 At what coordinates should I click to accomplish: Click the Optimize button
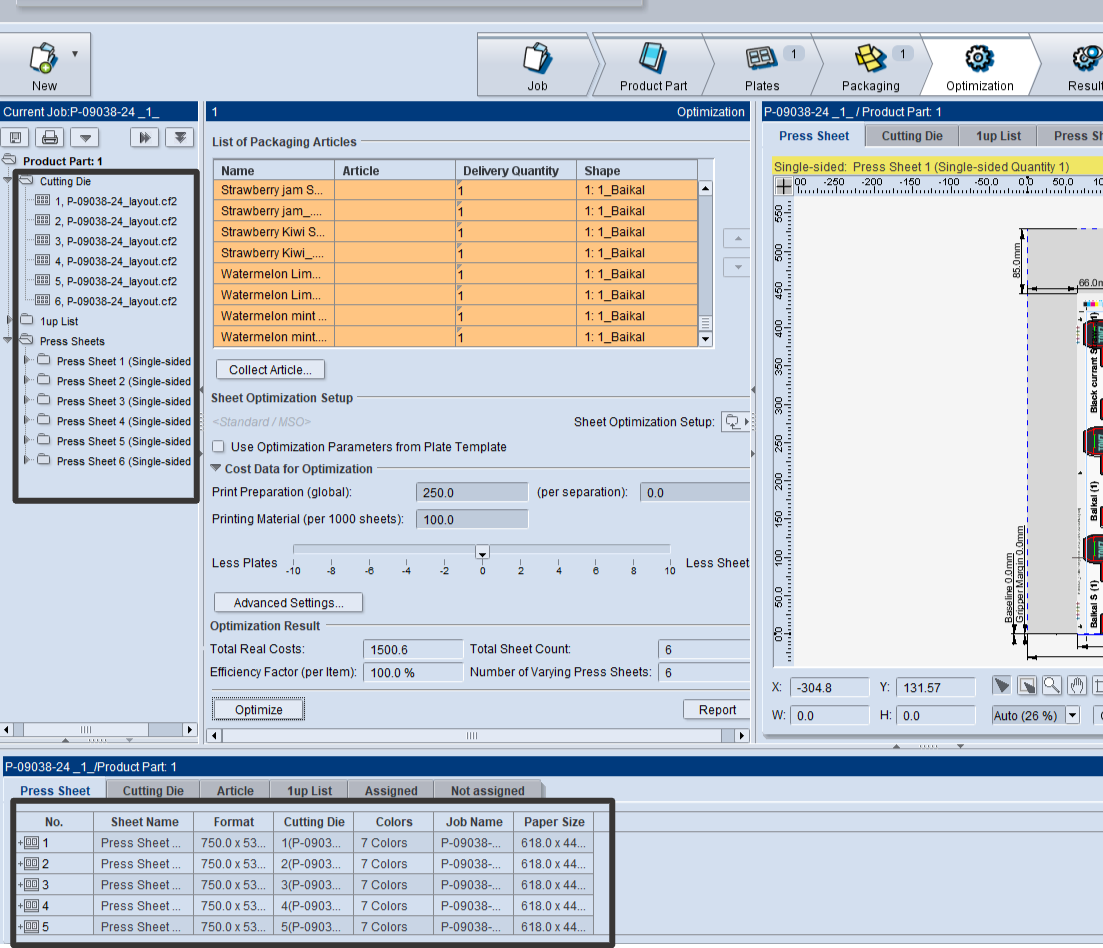click(258, 710)
